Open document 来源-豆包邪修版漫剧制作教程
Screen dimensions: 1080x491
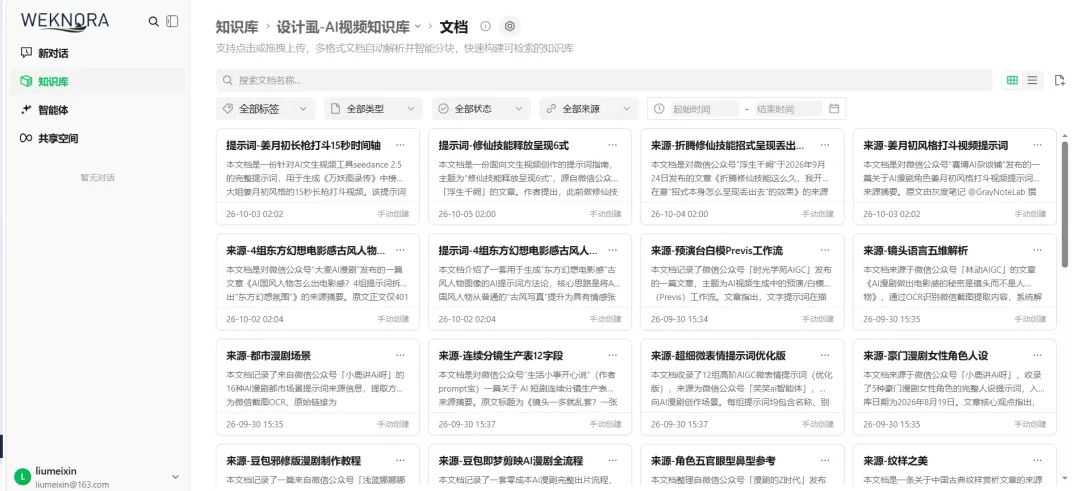pos(293,461)
